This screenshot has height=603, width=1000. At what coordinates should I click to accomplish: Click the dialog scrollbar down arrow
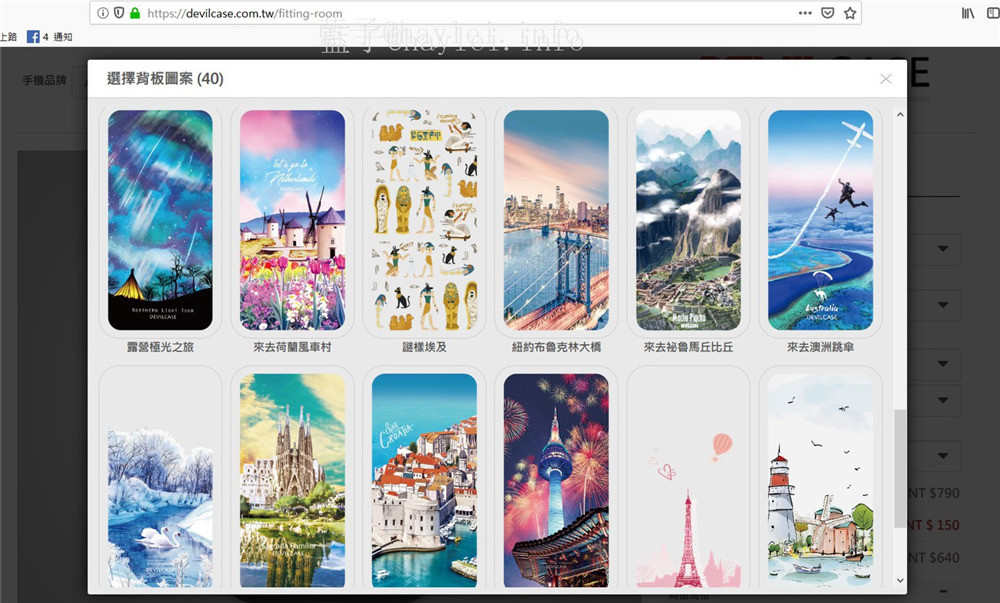900,581
